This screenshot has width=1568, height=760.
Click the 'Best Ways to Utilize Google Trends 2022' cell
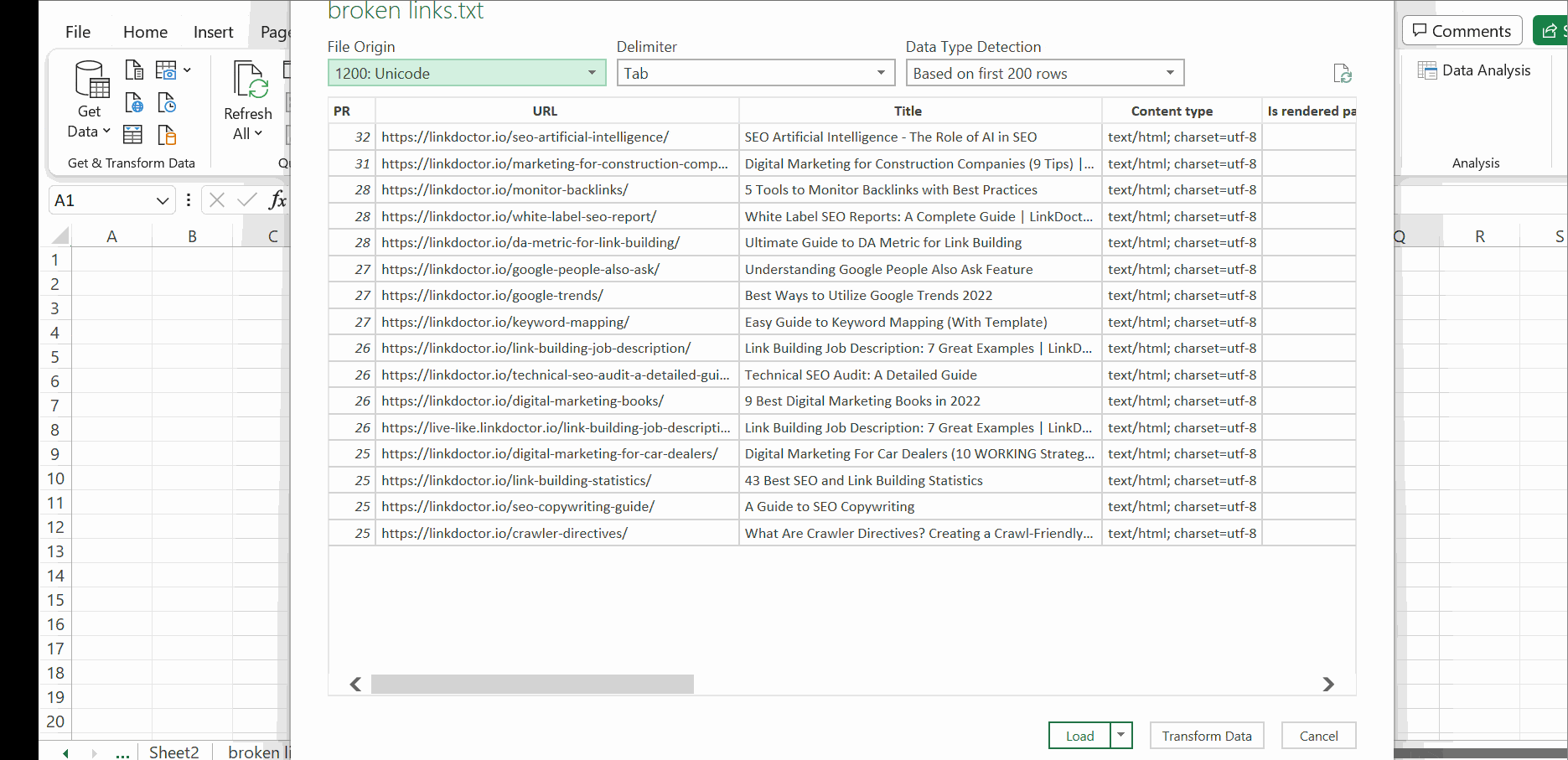click(x=920, y=295)
